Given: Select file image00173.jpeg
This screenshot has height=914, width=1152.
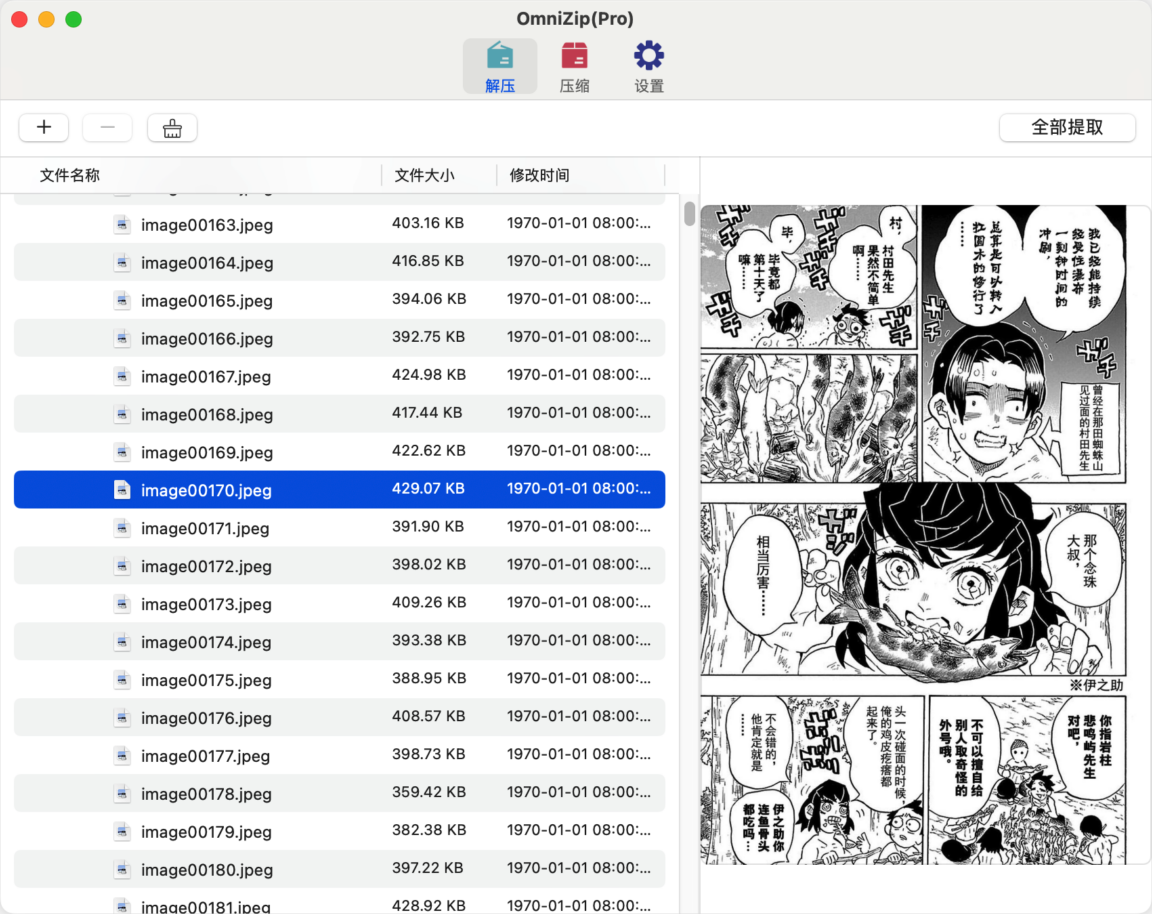Looking at the screenshot, I should pos(339,604).
